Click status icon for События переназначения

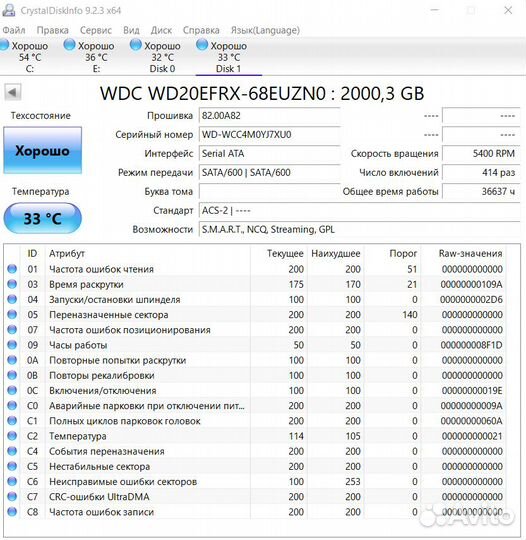[x=12, y=451]
